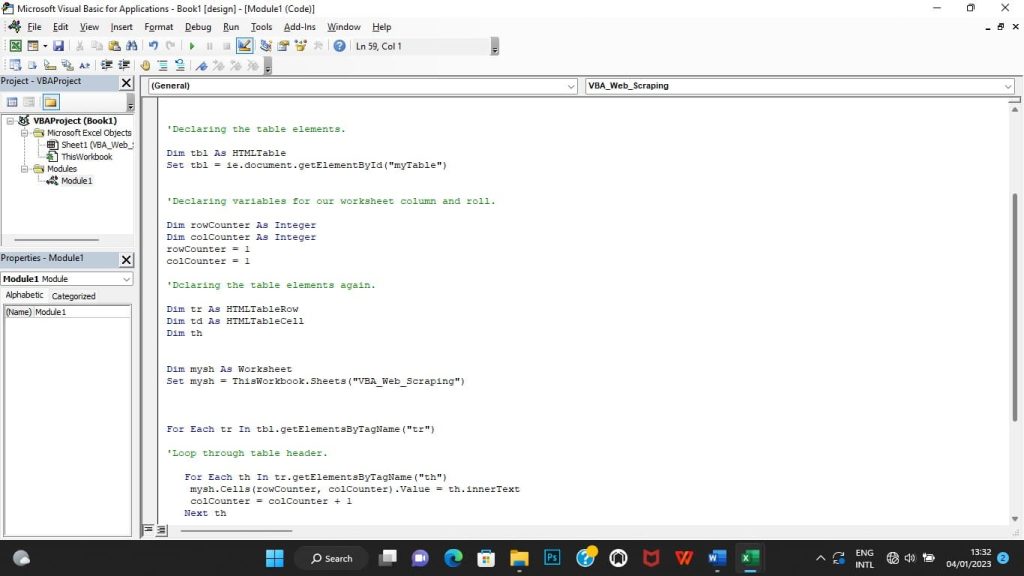This screenshot has height=576, width=1024.
Task: Open the Object Browser icon
Action: tap(300, 46)
